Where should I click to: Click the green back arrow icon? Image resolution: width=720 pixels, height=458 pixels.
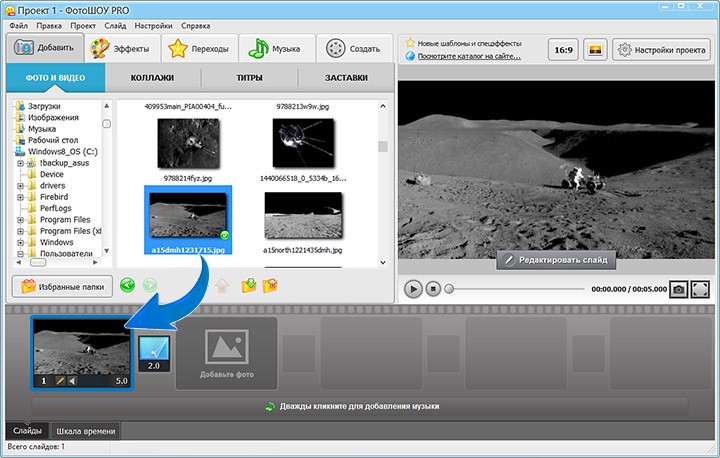coord(127,285)
